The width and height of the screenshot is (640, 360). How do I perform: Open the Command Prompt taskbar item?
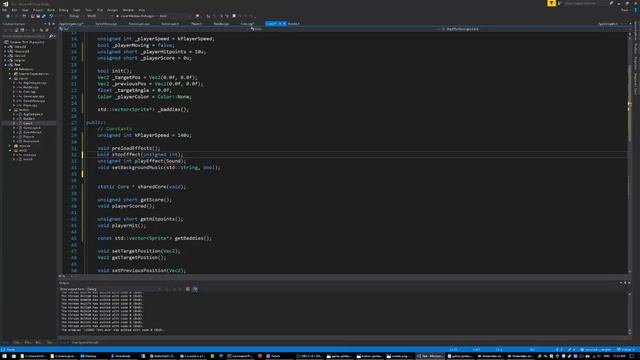point(240,356)
